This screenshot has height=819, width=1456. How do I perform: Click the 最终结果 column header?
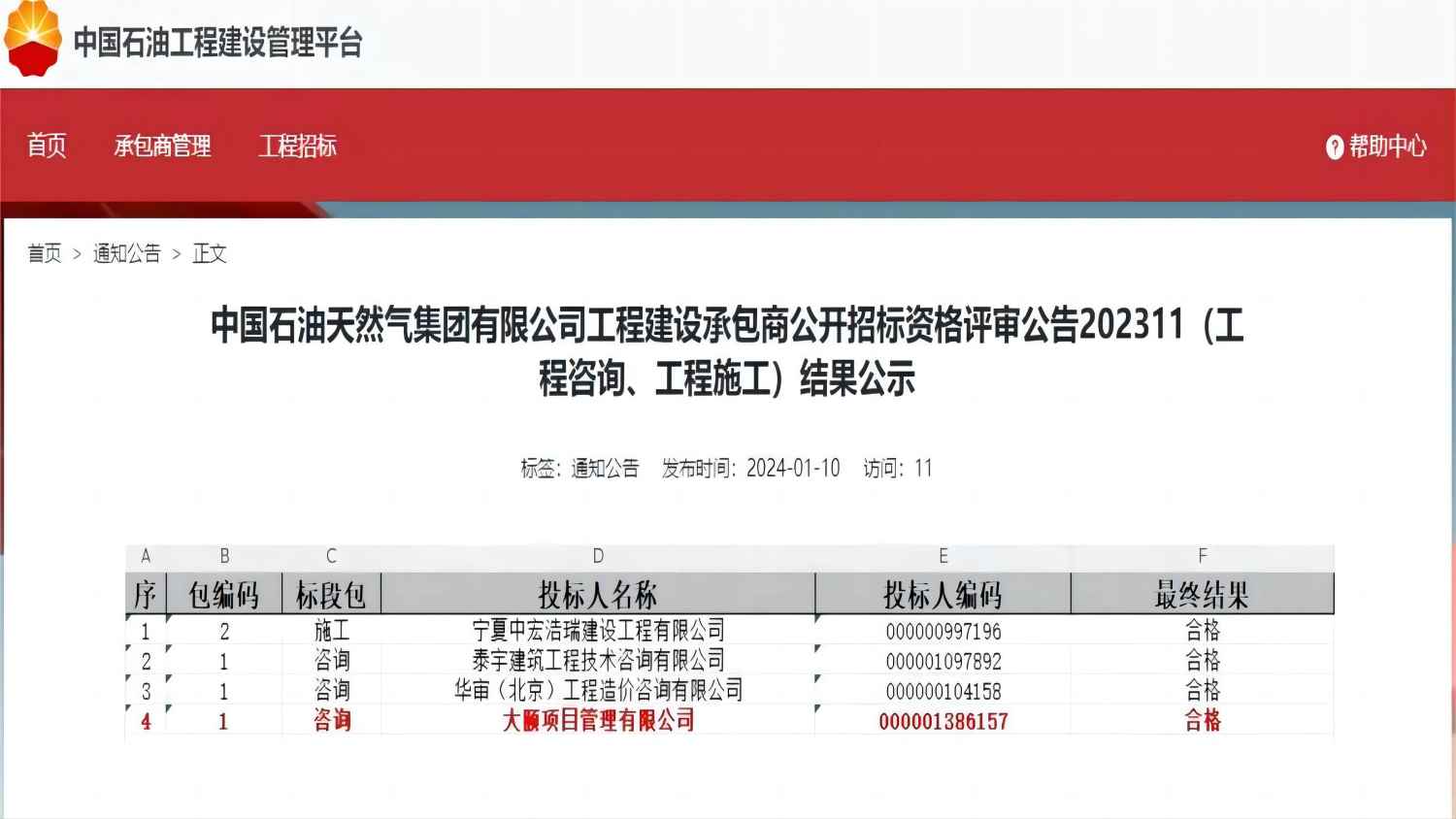1202,594
